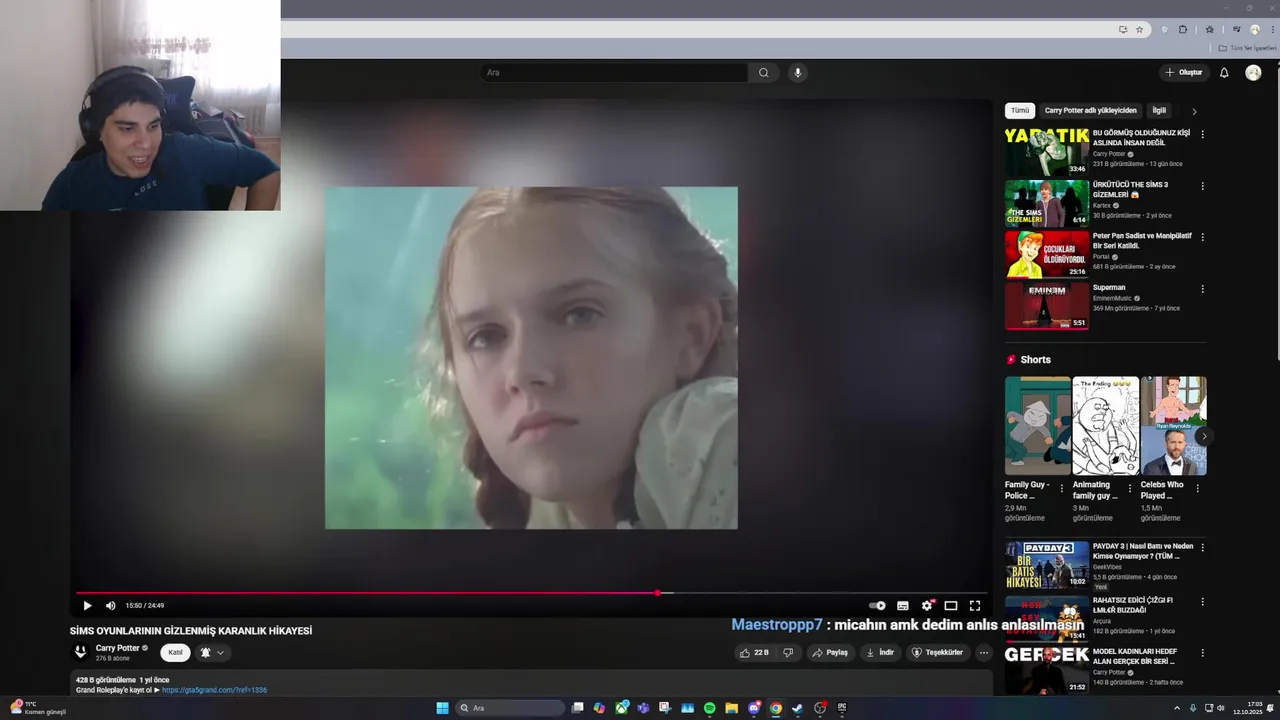Open the Animating family guy short
The image size is (1280, 720).
pos(1105,426)
